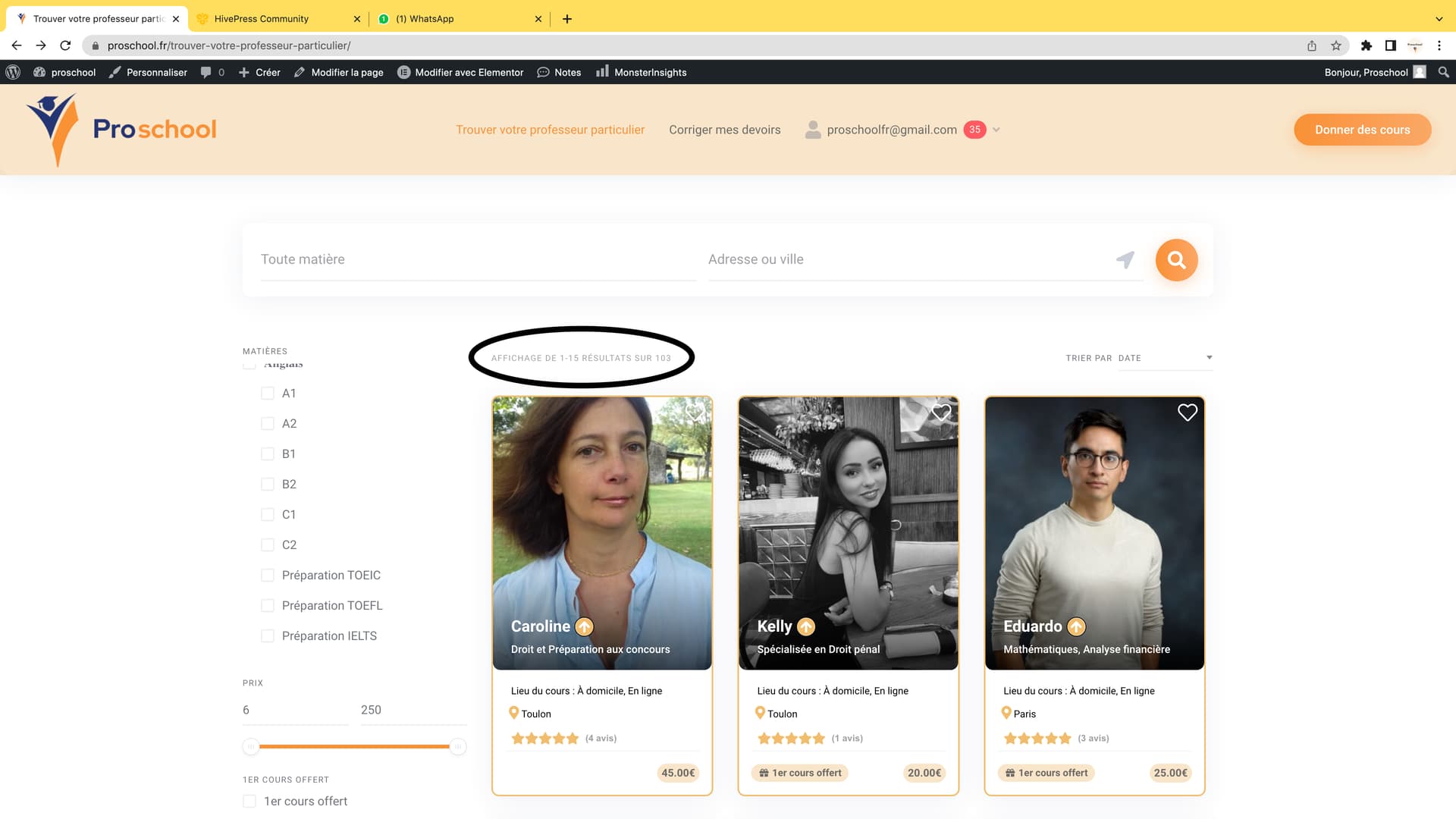Click Modifier la page in admin bar
The width and height of the screenshot is (1456, 819).
(x=338, y=72)
